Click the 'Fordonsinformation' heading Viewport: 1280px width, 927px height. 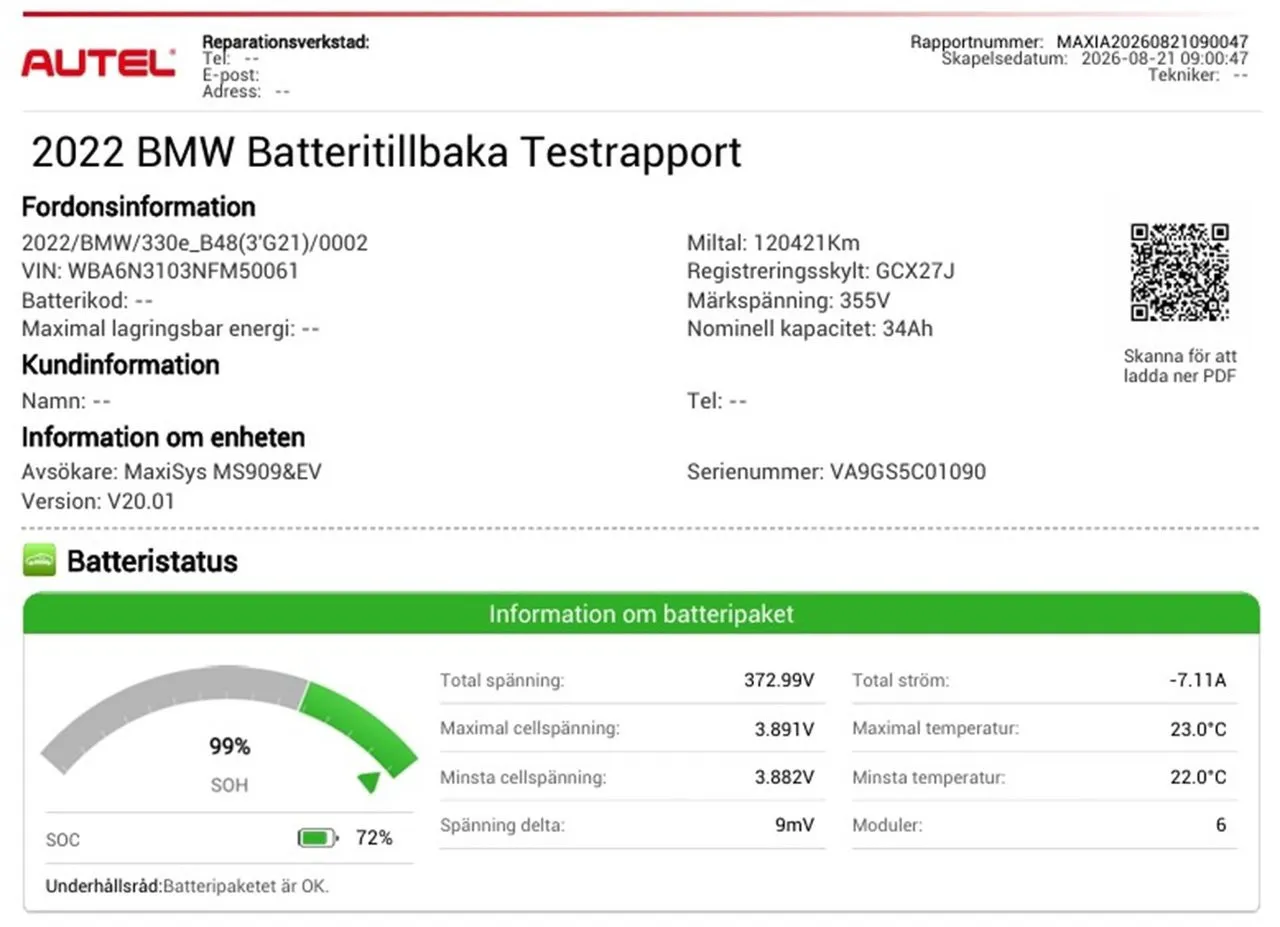click(139, 207)
